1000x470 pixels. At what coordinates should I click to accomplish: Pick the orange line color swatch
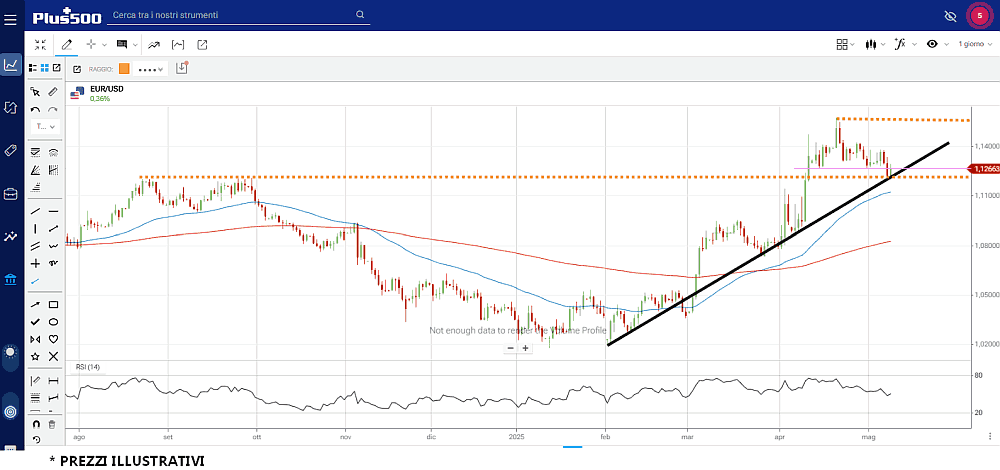coord(124,69)
